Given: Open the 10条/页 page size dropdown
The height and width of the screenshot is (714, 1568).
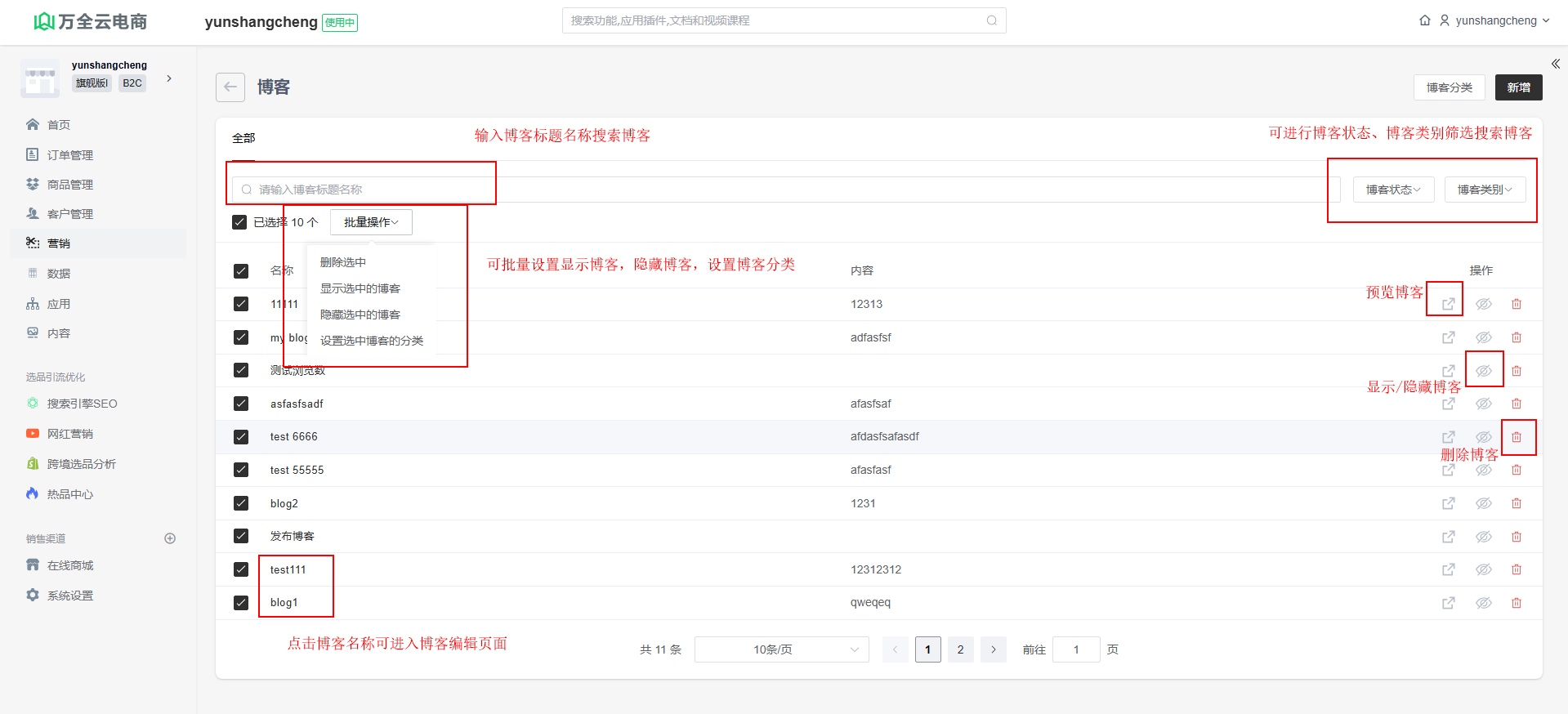Looking at the screenshot, I should (781, 649).
